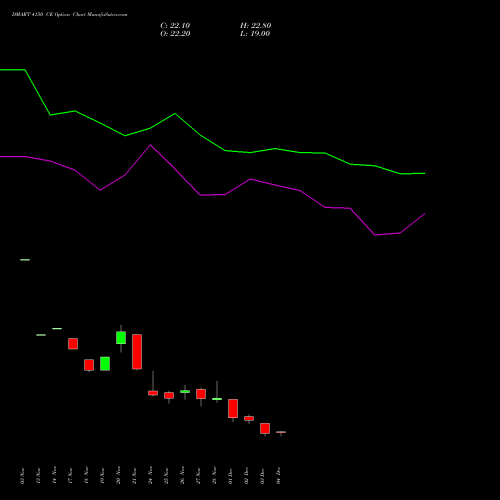Click the 24 Nov date label

150,475
